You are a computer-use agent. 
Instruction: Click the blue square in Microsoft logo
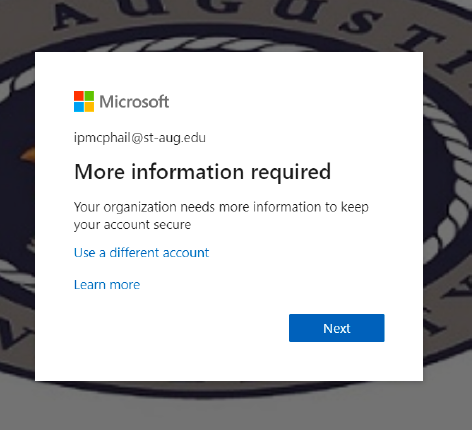[79, 107]
